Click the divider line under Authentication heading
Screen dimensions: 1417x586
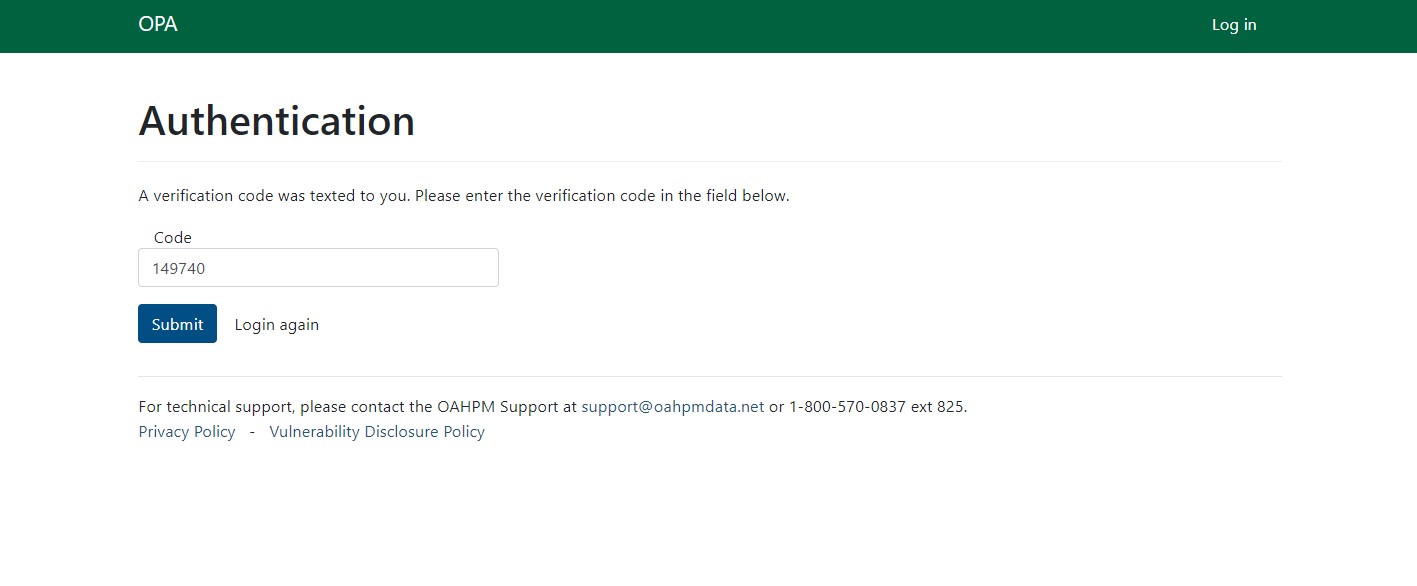pos(709,161)
